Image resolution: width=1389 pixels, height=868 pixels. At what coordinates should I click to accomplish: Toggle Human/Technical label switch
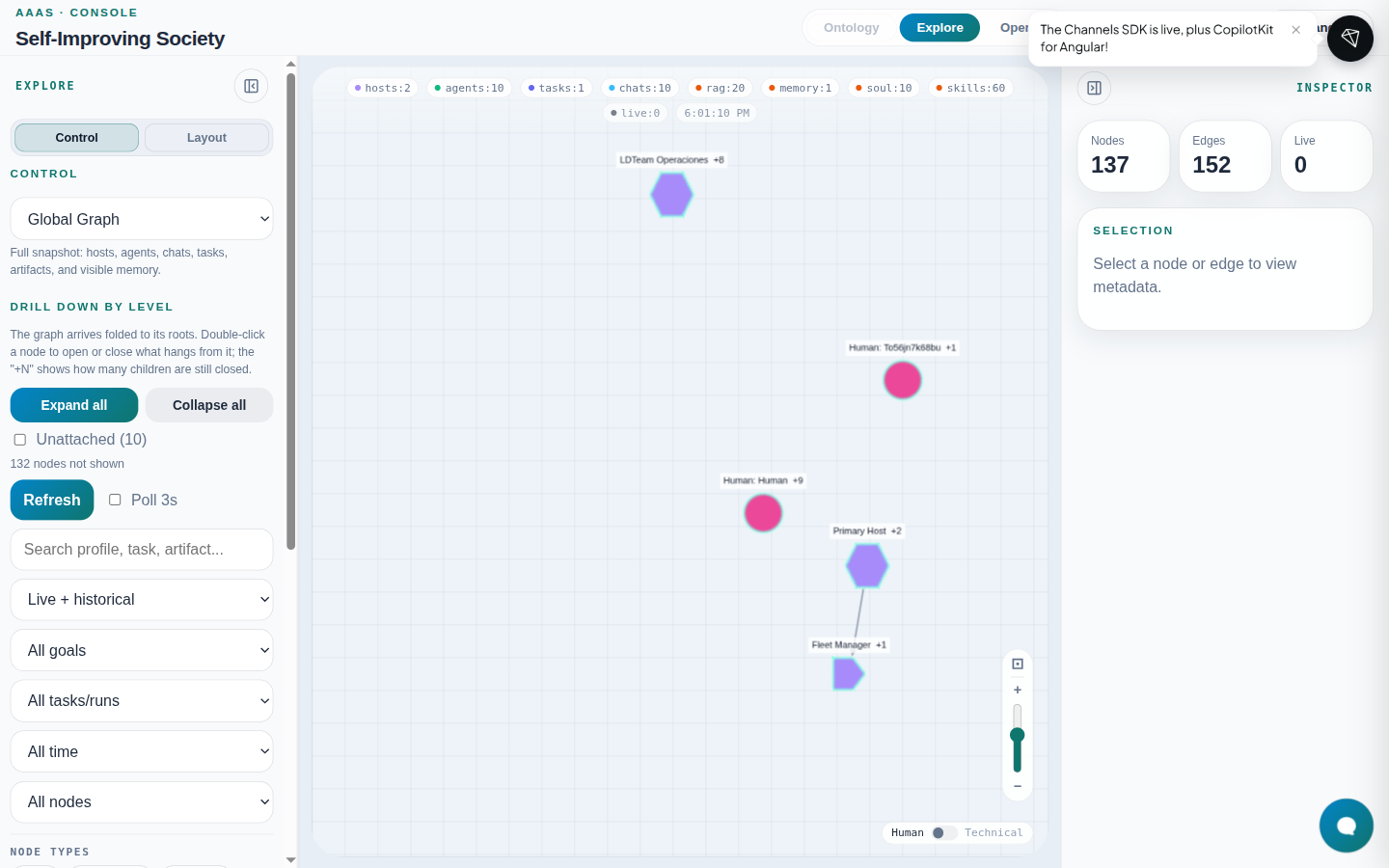pyautogui.click(x=943, y=832)
